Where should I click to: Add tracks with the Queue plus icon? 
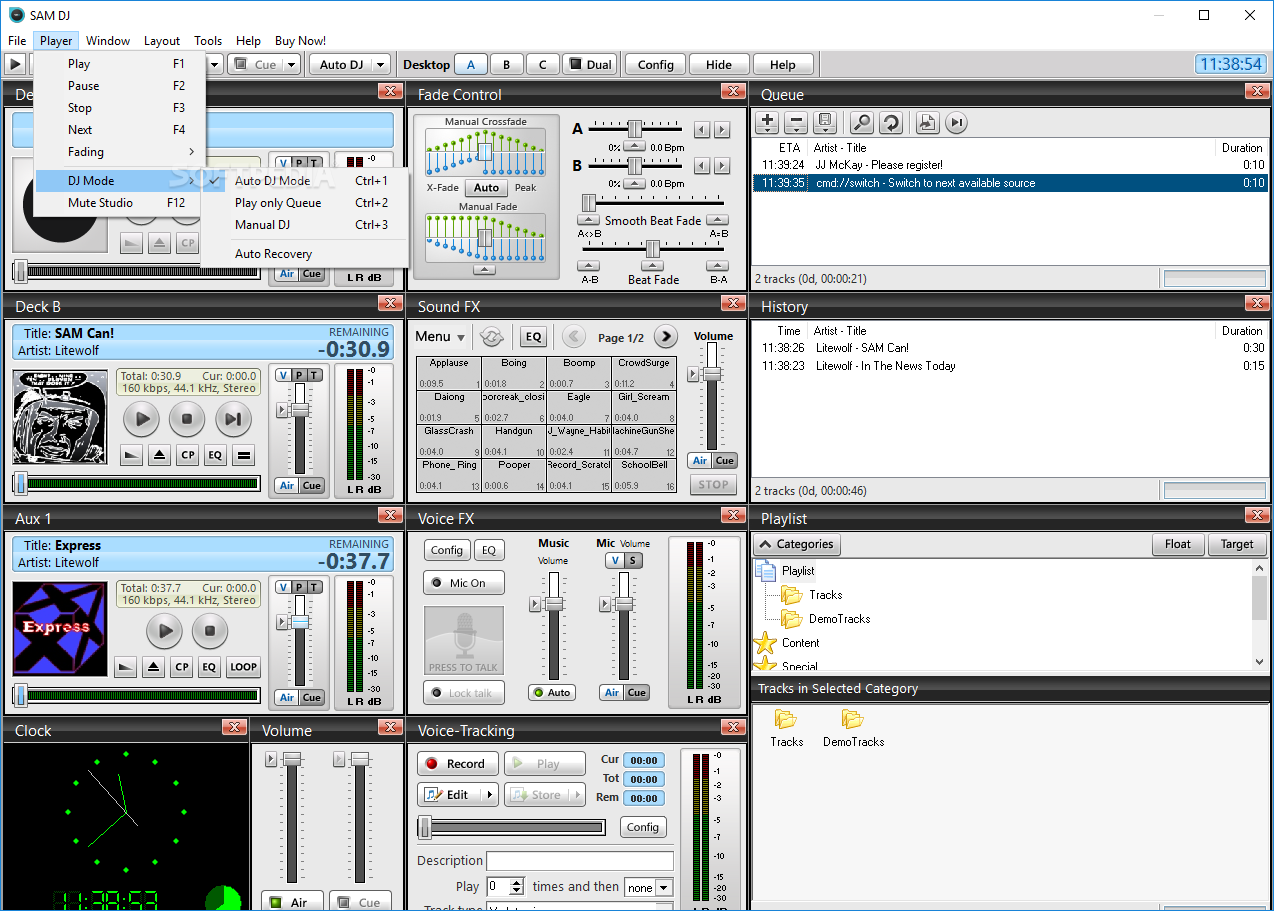[767, 123]
